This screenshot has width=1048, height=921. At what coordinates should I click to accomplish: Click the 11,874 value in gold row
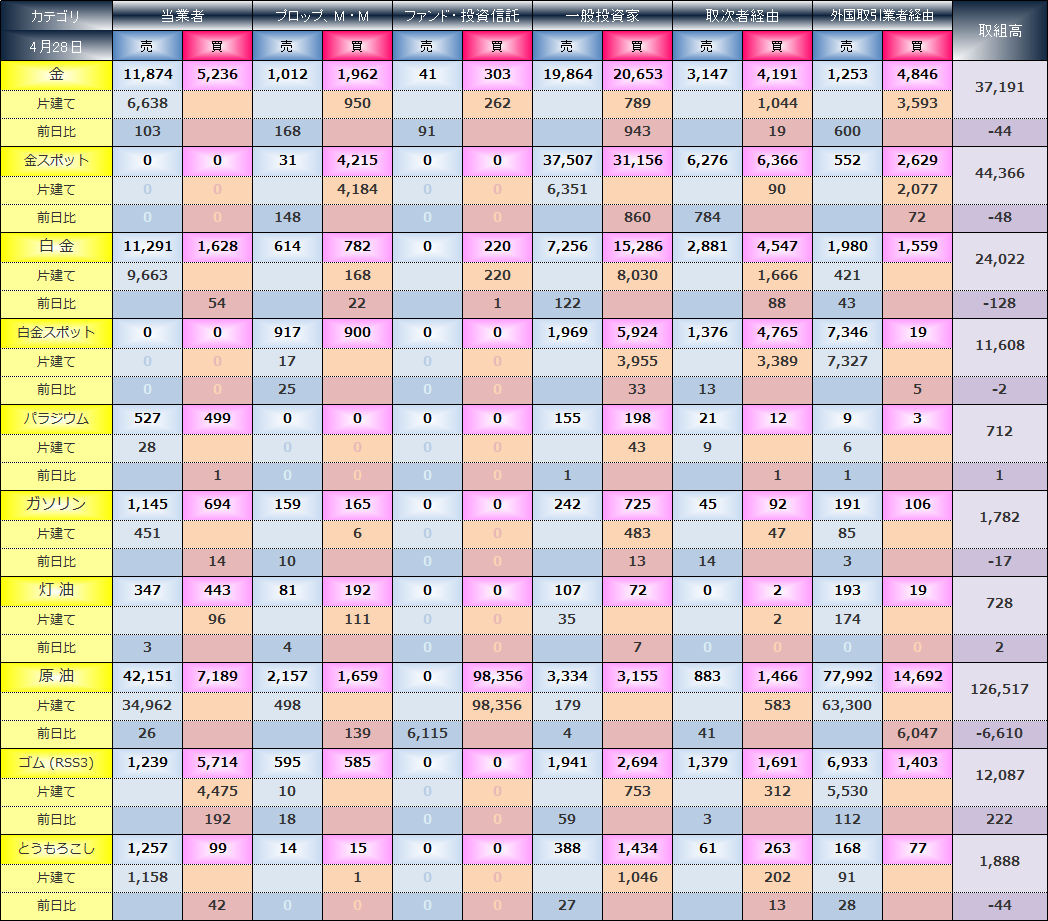148,75
